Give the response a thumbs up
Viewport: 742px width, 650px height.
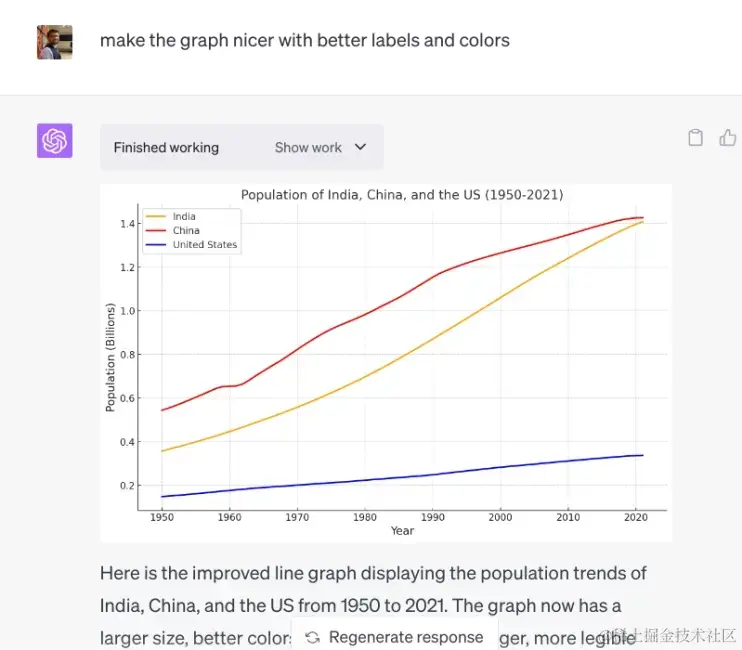point(728,138)
